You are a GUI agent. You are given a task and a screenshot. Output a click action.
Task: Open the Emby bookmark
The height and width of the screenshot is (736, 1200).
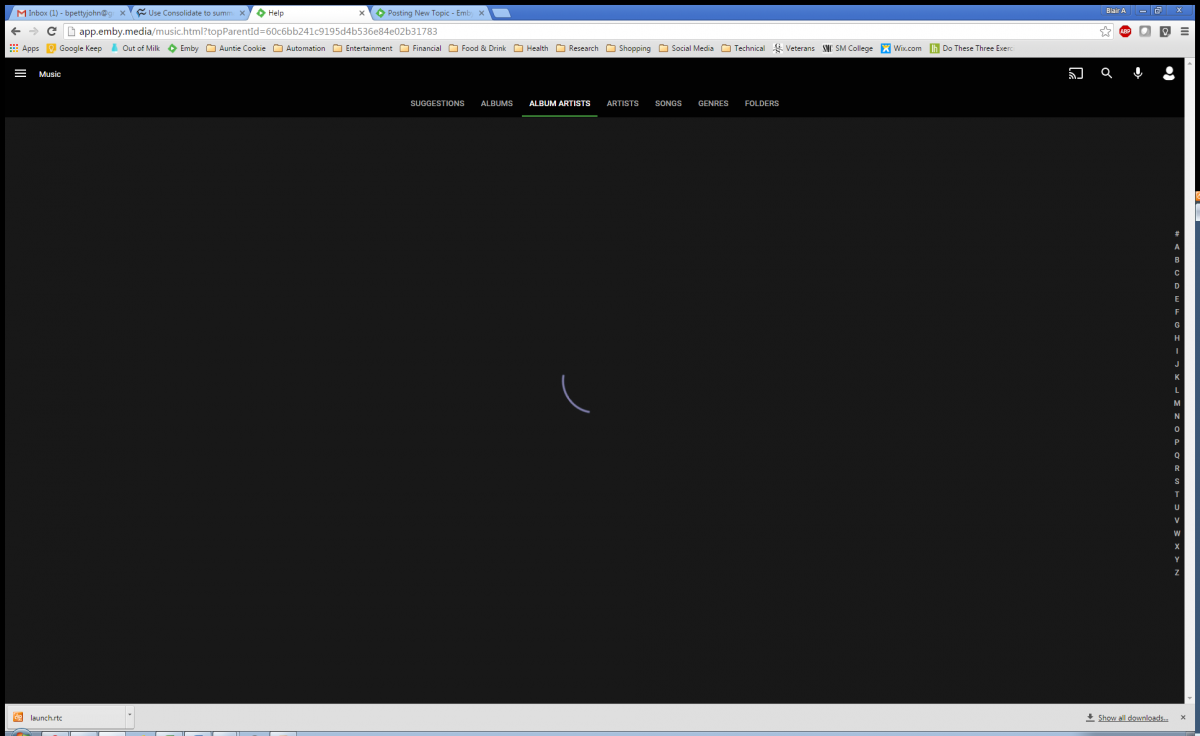click(183, 48)
